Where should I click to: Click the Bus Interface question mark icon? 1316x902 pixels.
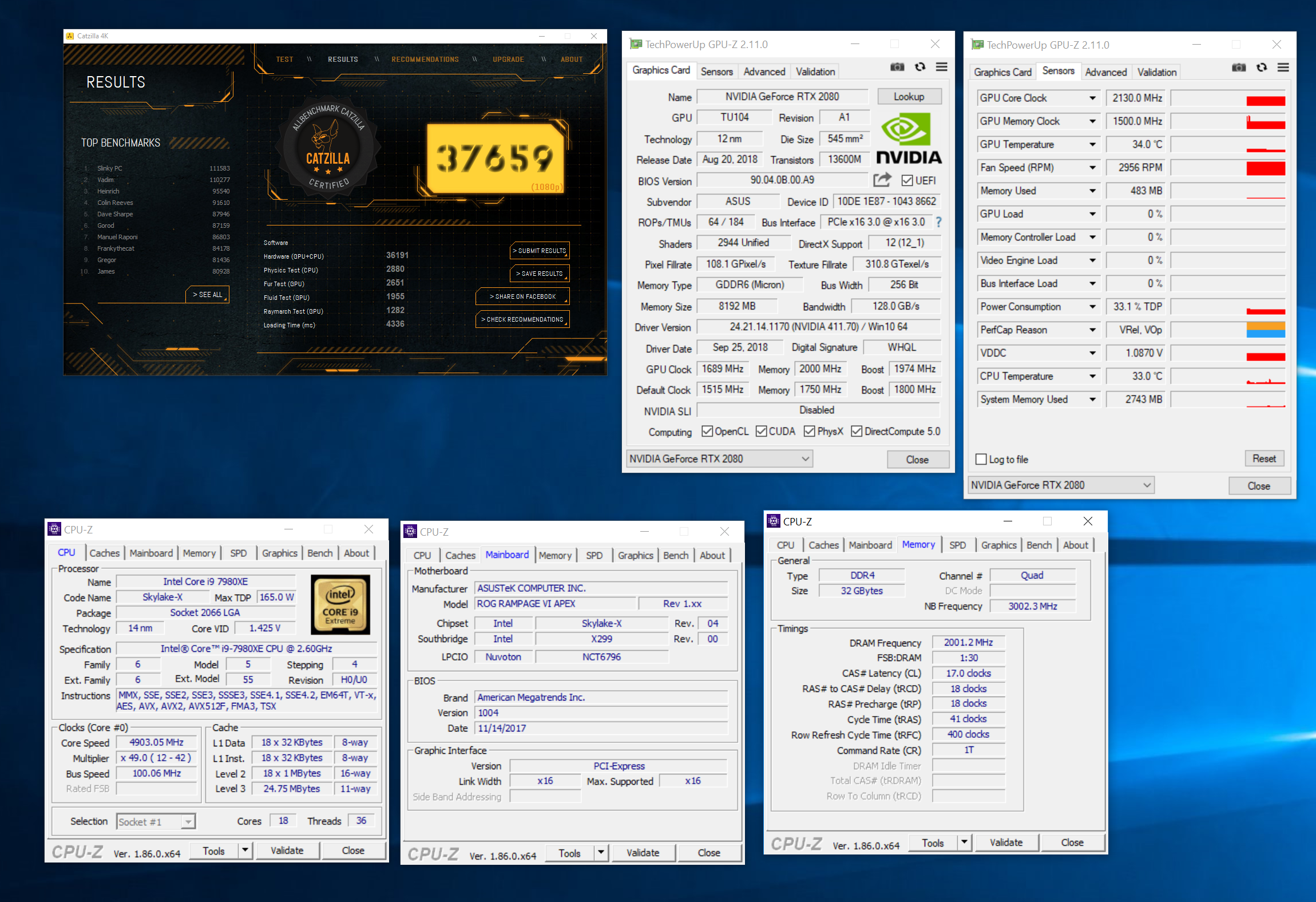[x=938, y=222]
